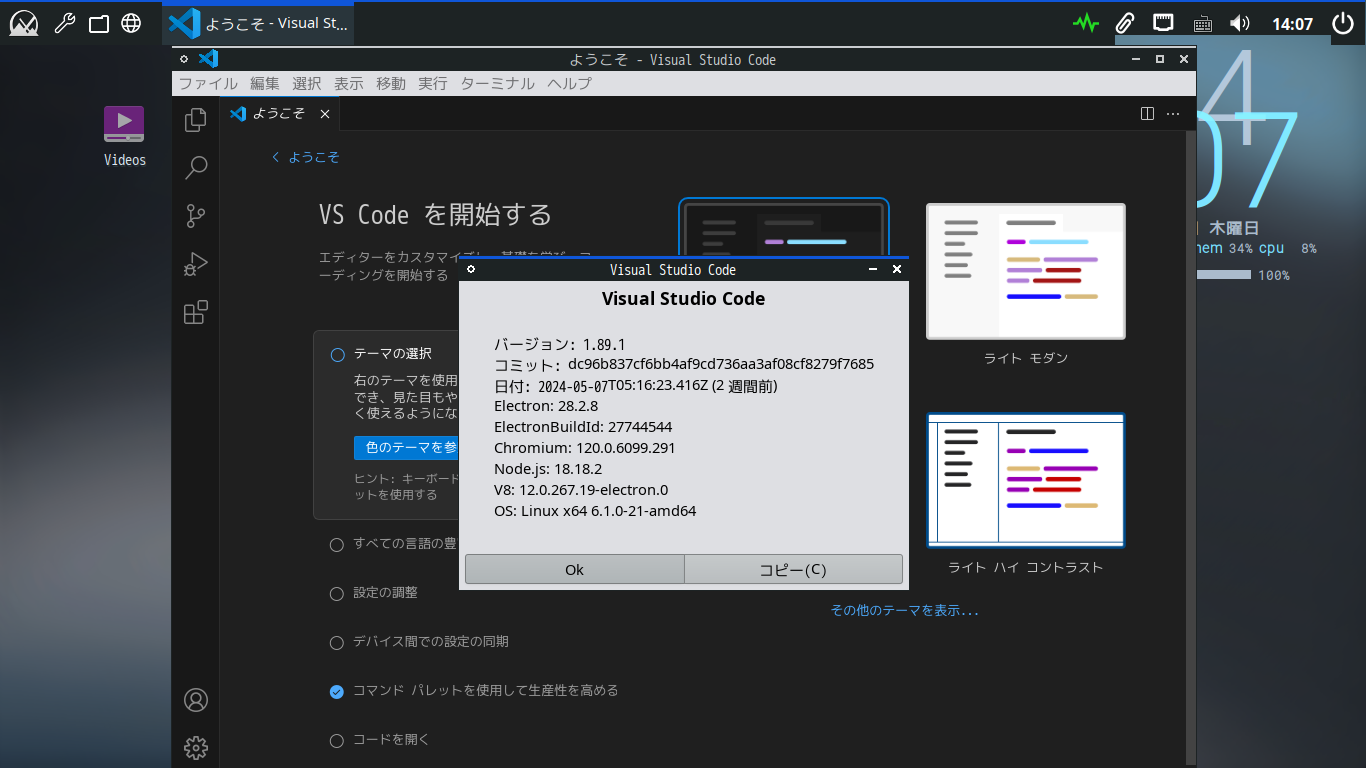
Task: Close the ようこそ tab
Action: pyautogui.click(x=324, y=114)
